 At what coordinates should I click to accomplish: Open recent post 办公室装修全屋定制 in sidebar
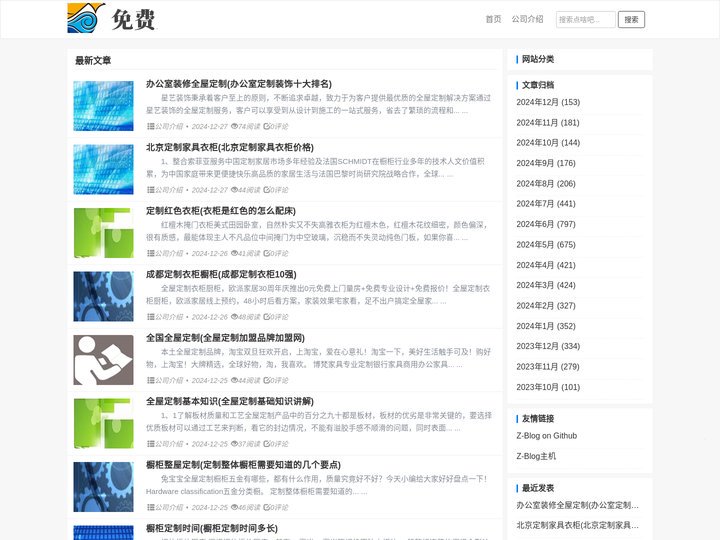(577, 505)
